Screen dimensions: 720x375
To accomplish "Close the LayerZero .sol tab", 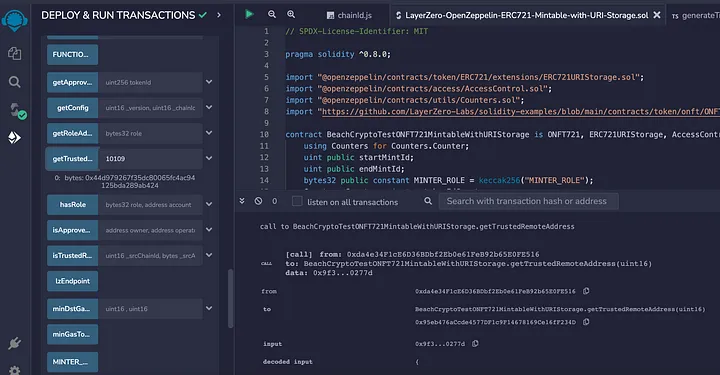I will click(657, 15).
